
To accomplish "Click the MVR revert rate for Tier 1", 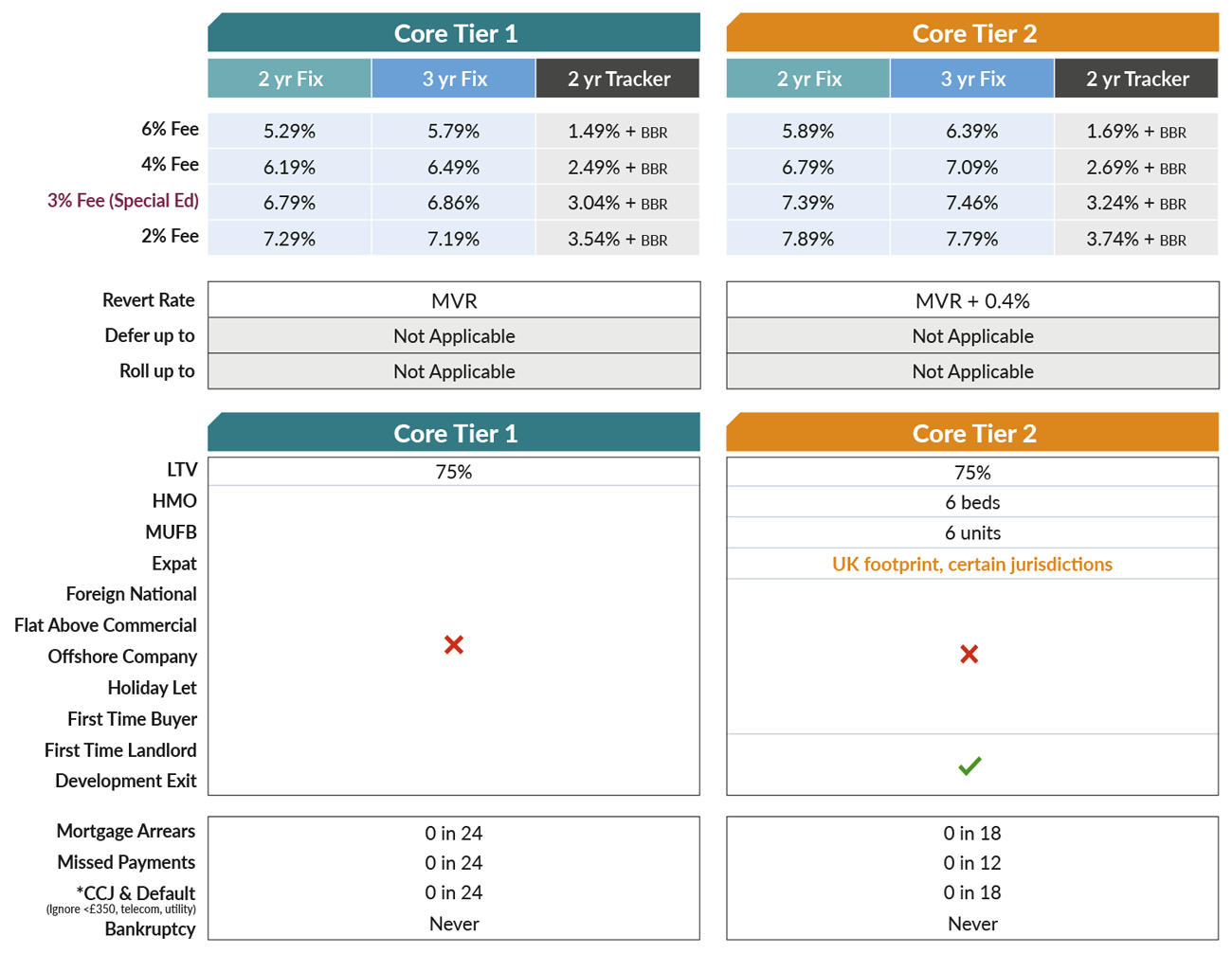I will [454, 301].
